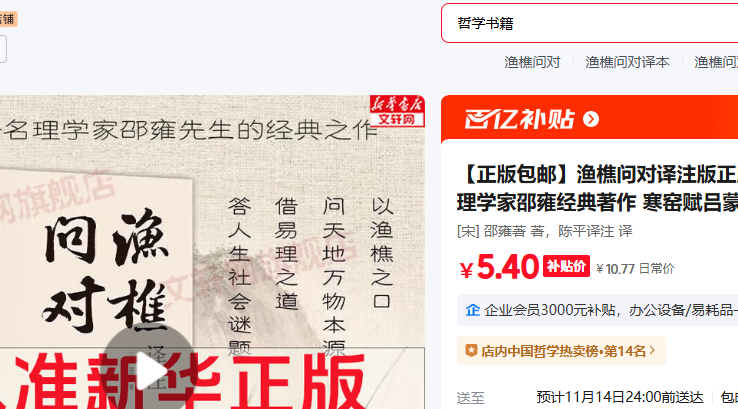Open the 送至 delivery location selector
Screen dimensions: 738x409
pos(470,398)
